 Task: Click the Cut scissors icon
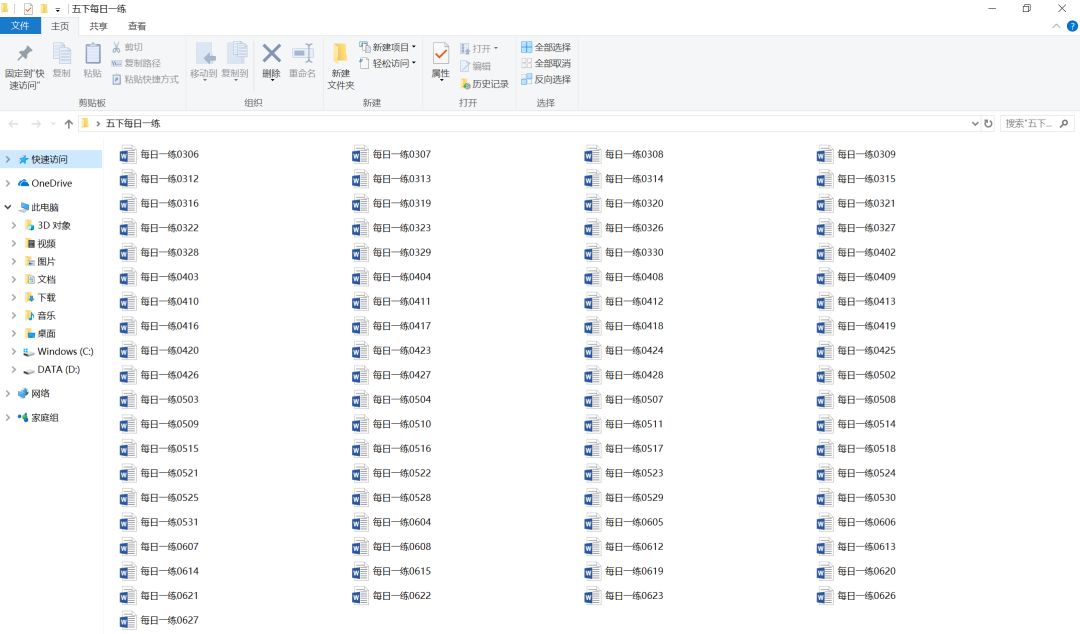click(x=116, y=47)
